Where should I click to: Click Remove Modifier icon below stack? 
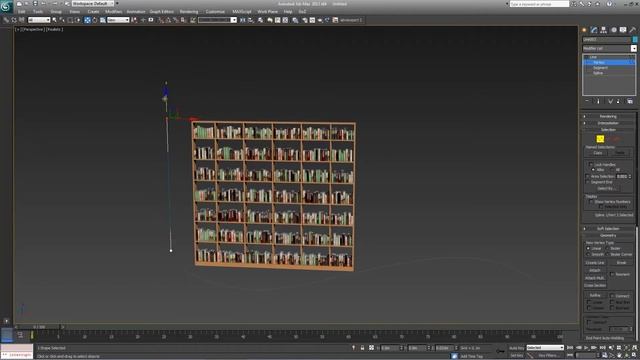618,101
